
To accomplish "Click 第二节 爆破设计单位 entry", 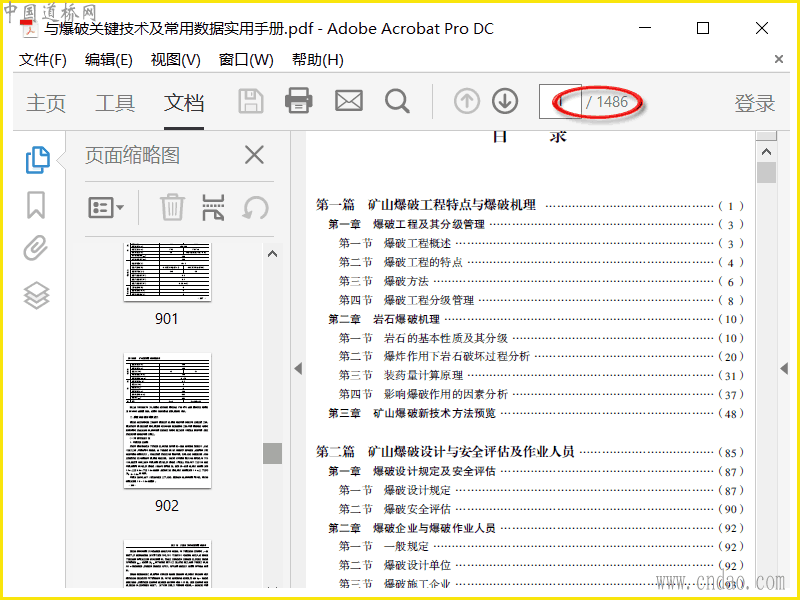I will click(541, 565).
